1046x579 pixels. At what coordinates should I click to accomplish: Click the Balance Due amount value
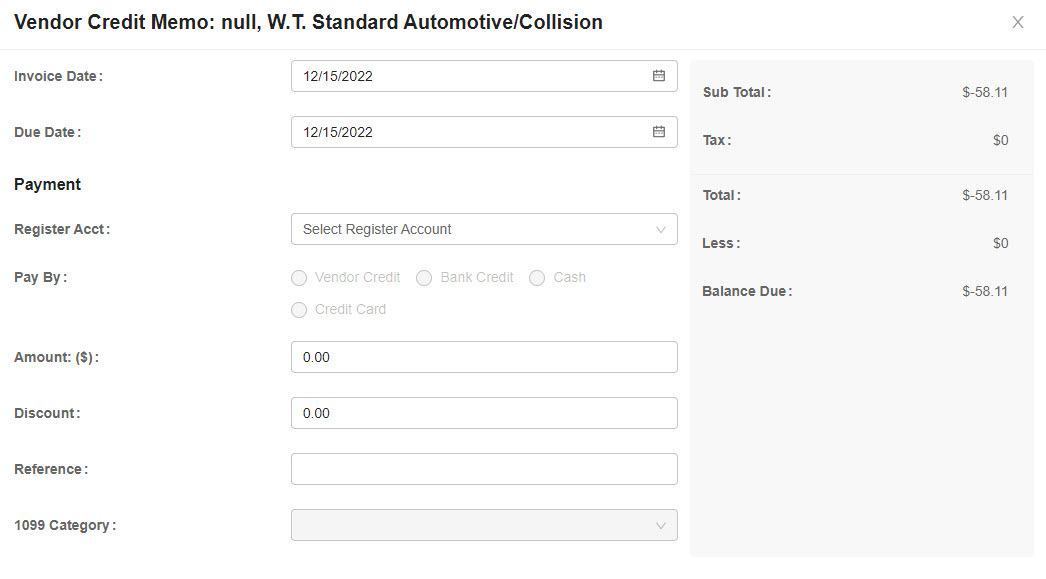(985, 292)
